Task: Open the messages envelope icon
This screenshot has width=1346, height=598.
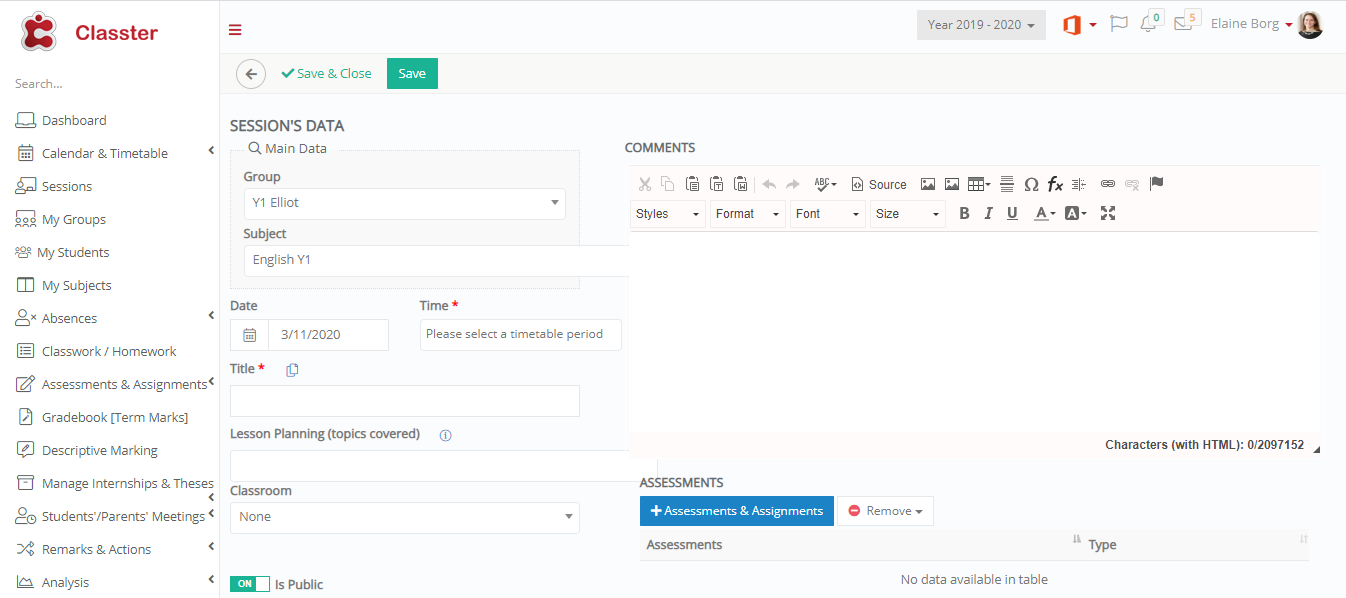Action: 1184,22
